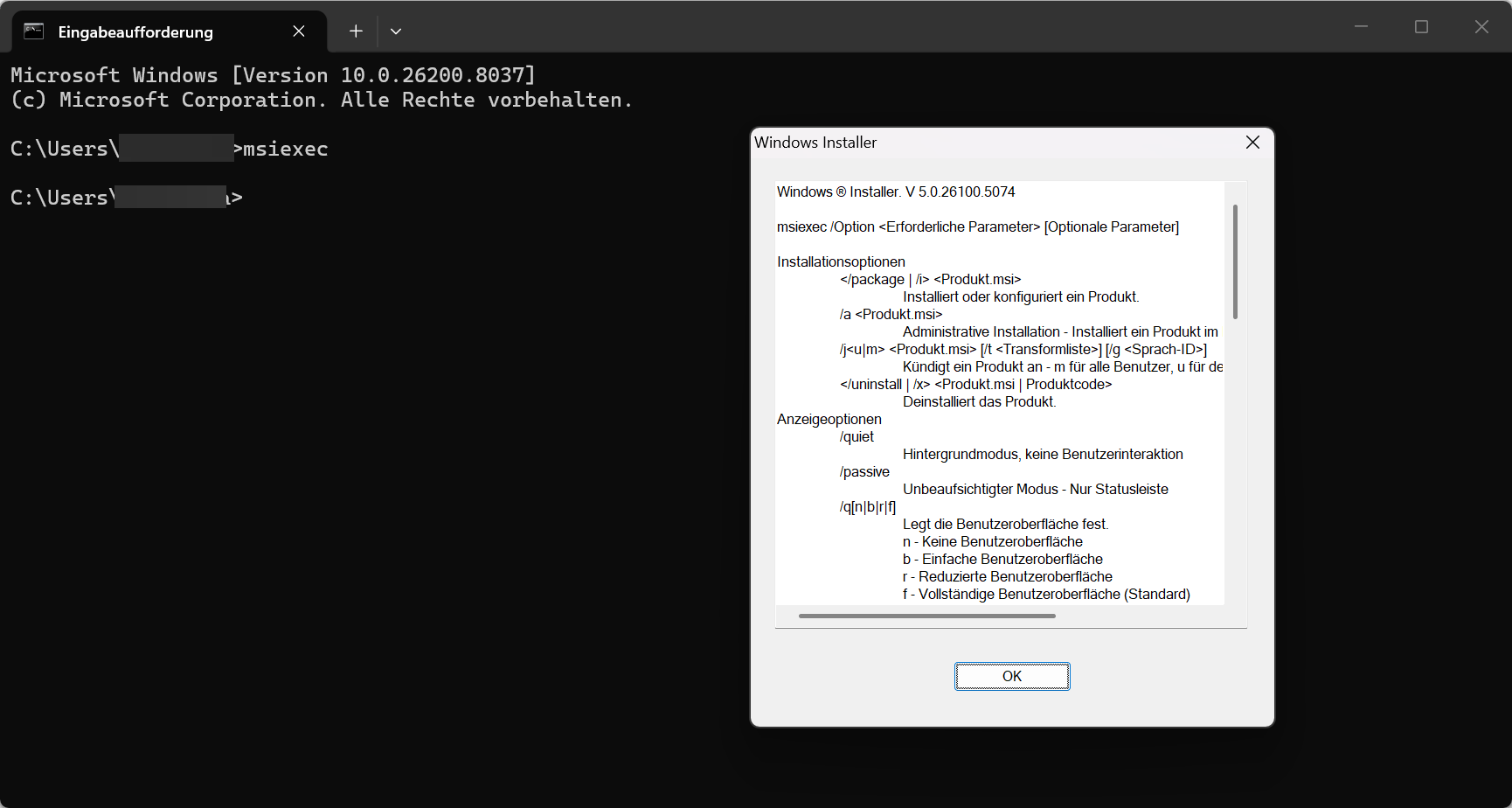Click 'Deinstalliert das Produkt.' text
1512x808 pixels.
[x=980, y=401]
